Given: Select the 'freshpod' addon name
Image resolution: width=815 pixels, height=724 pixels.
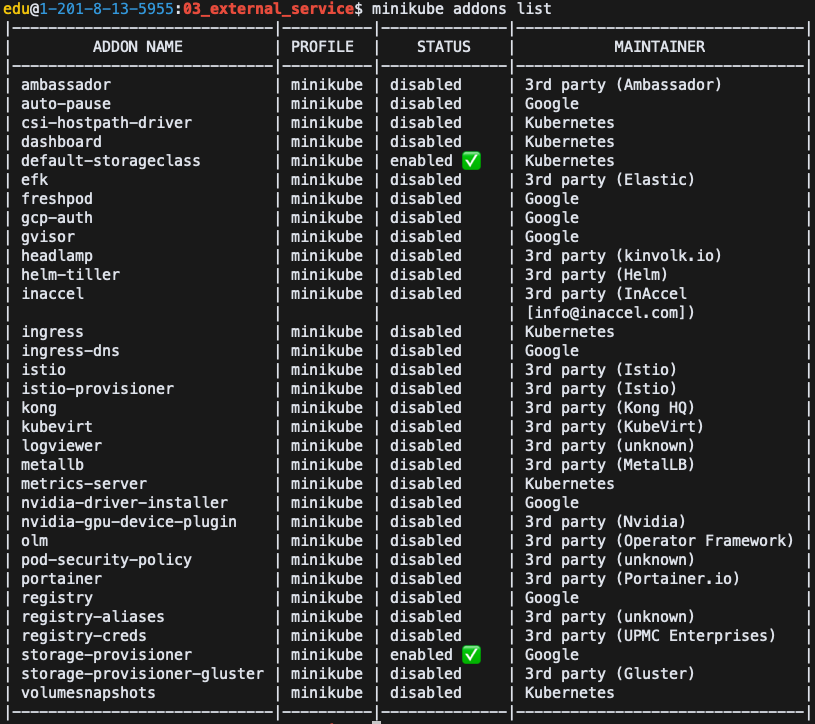Looking at the screenshot, I should pyautogui.click(x=57, y=199).
